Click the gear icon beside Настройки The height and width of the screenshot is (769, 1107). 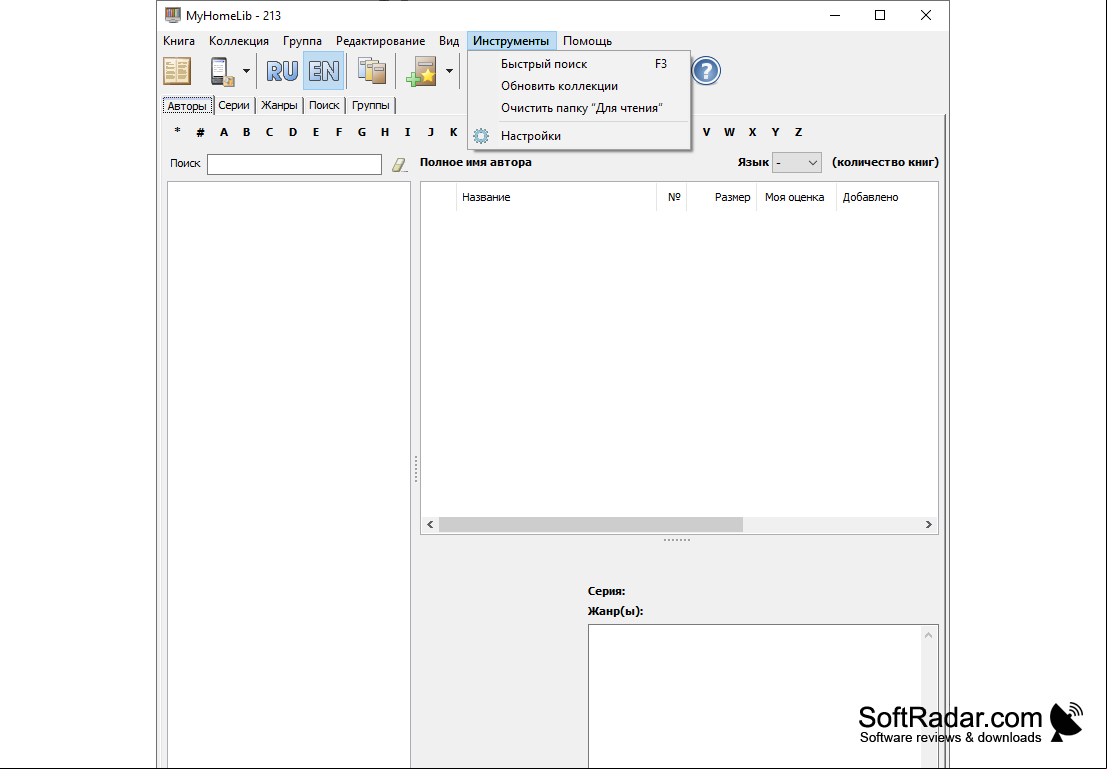pyautogui.click(x=481, y=136)
